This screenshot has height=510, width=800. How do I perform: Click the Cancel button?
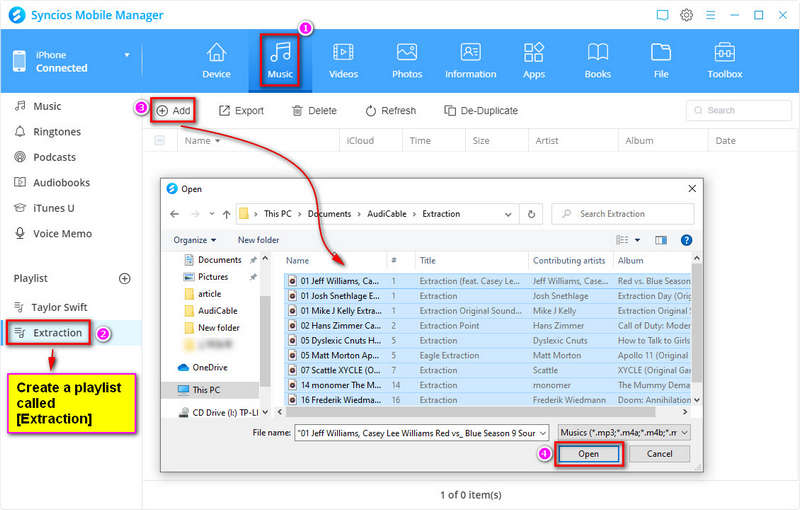(x=659, y=454)
